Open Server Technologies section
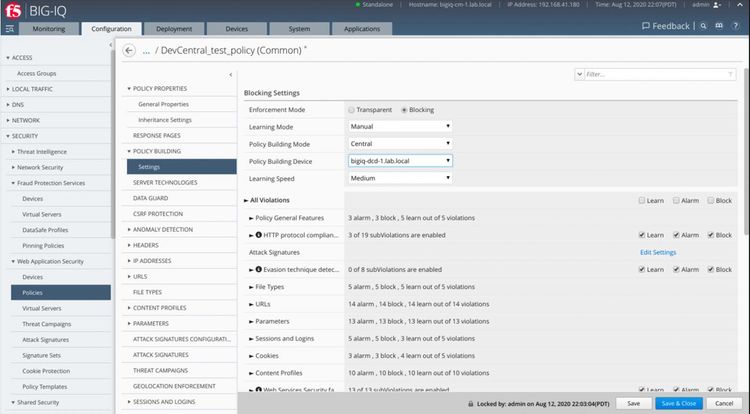Image resolution: width=750 pixels, height=414 pixels. pyautogui.click(x=165, y=183)
